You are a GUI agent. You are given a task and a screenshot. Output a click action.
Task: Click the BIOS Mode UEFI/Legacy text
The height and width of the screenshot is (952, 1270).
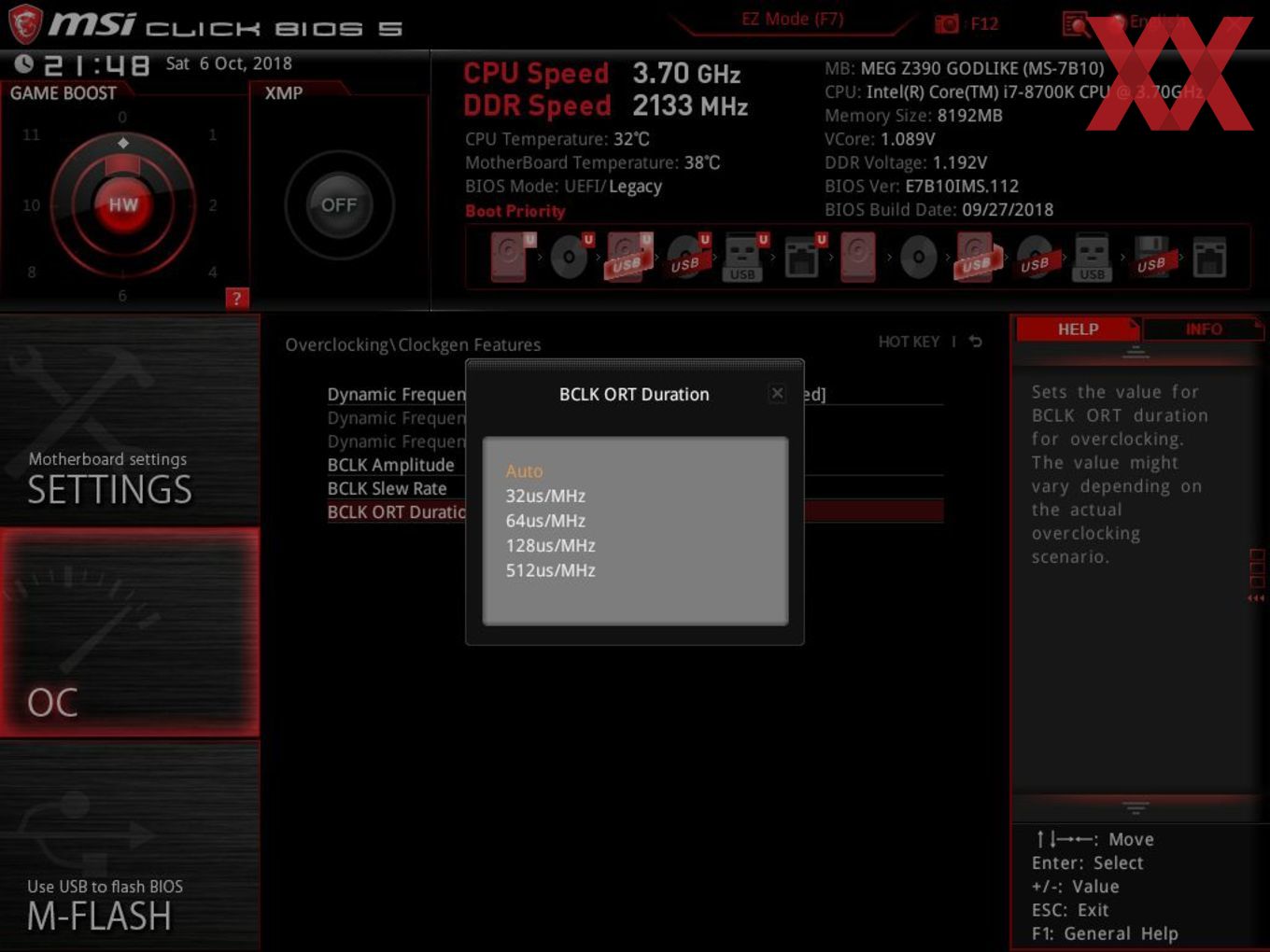tap(564, 186)
